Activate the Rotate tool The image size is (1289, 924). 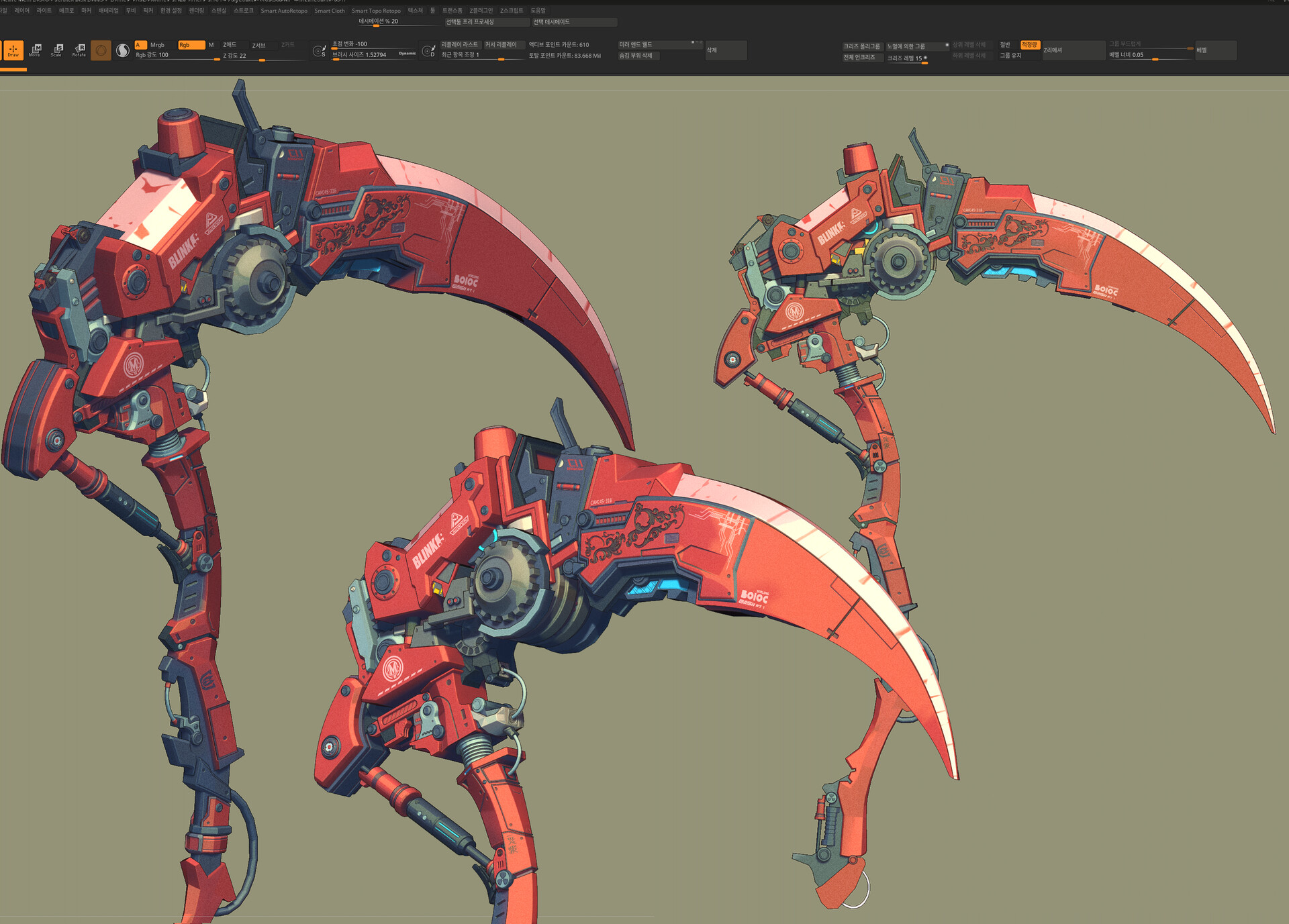coord(79,50)
